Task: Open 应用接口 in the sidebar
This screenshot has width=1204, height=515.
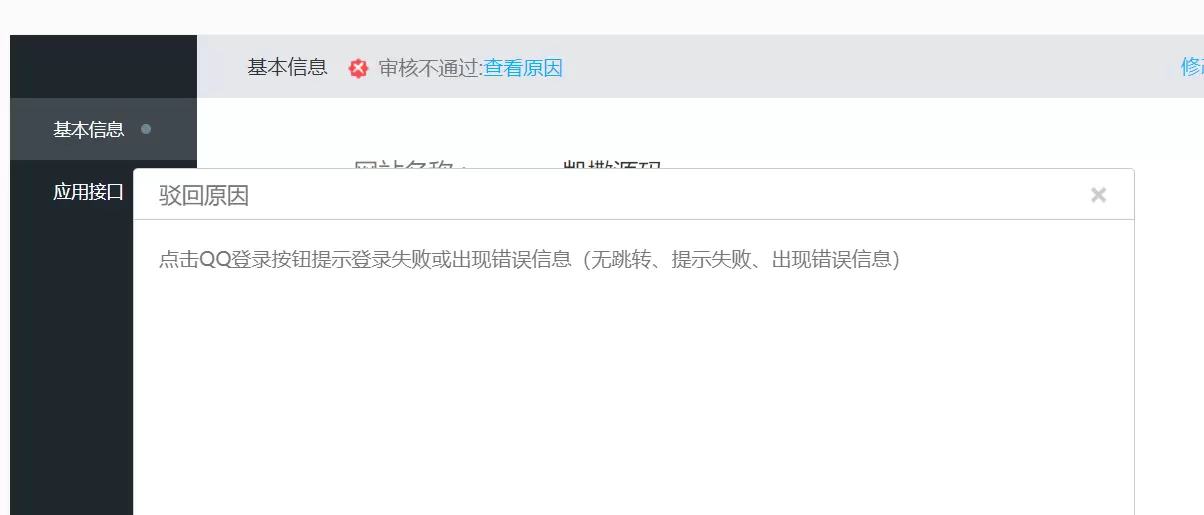Action: 88,192
